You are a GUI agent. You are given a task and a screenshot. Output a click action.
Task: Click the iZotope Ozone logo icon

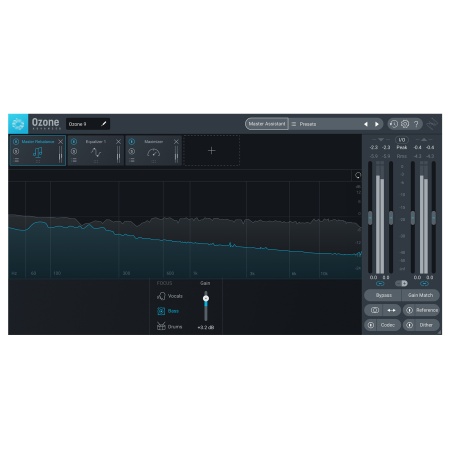tap(18, 124)
